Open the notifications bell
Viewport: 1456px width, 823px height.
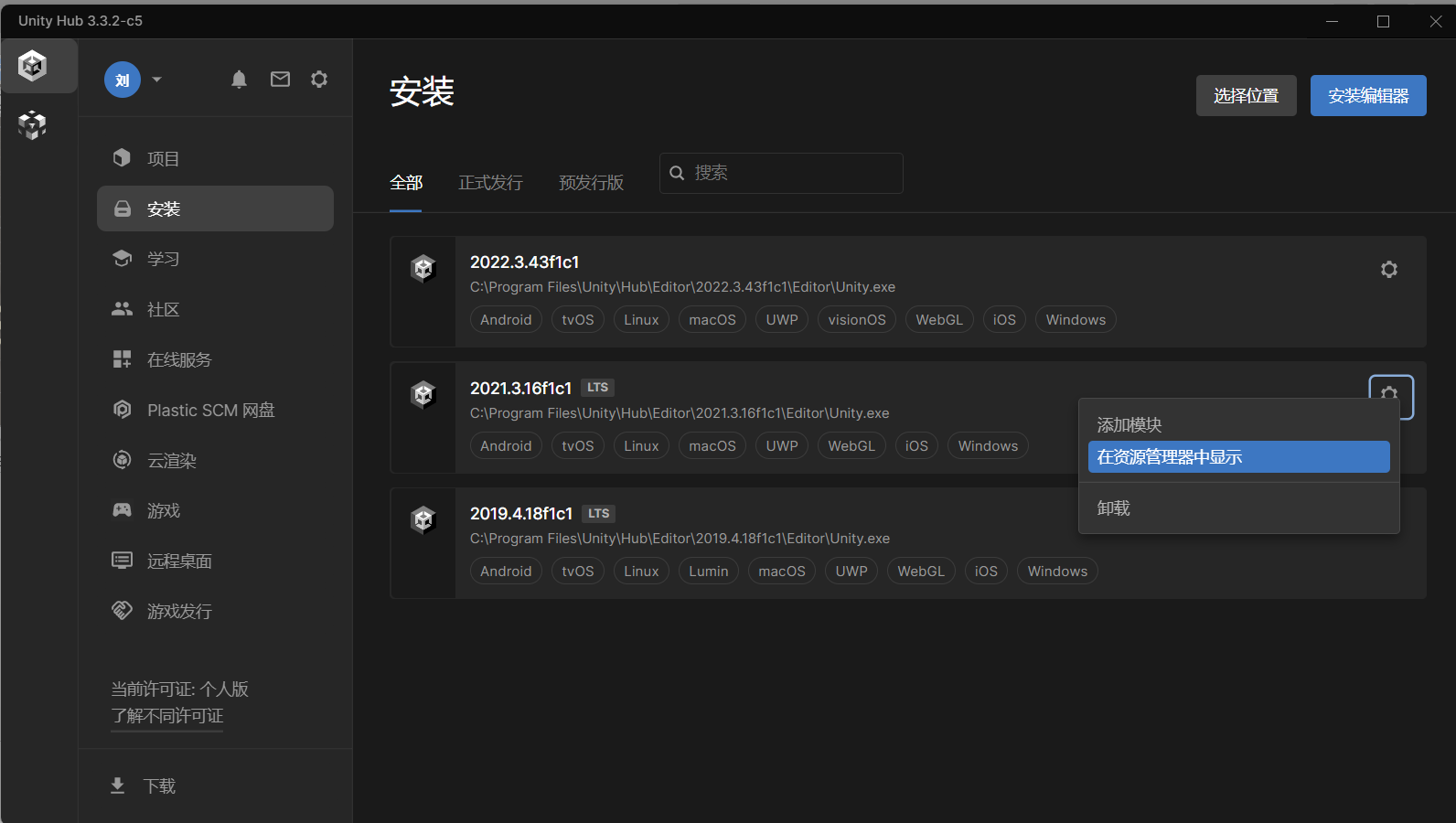tap(239, 80)
